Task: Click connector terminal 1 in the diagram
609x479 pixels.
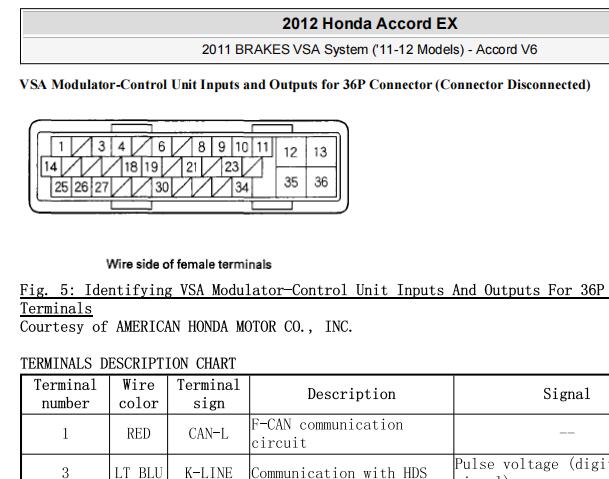Action: (61, 146)
